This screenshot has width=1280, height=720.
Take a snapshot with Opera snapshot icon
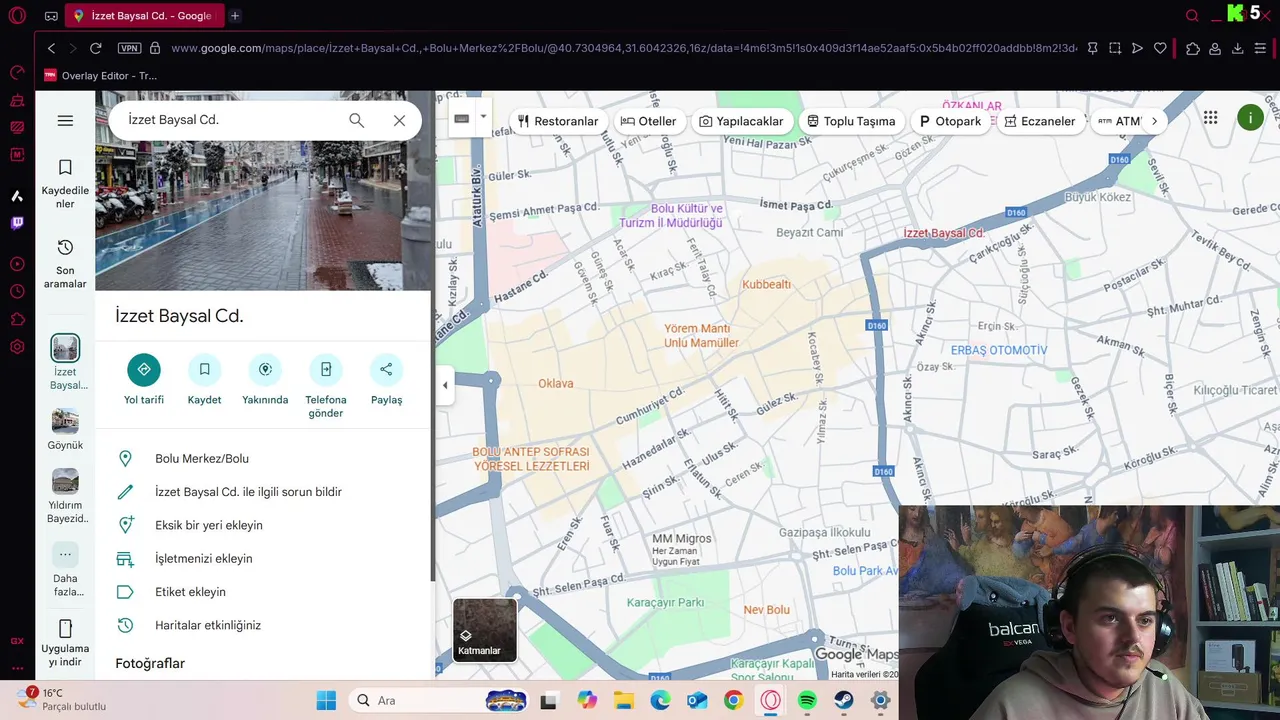click(1115, 48)
